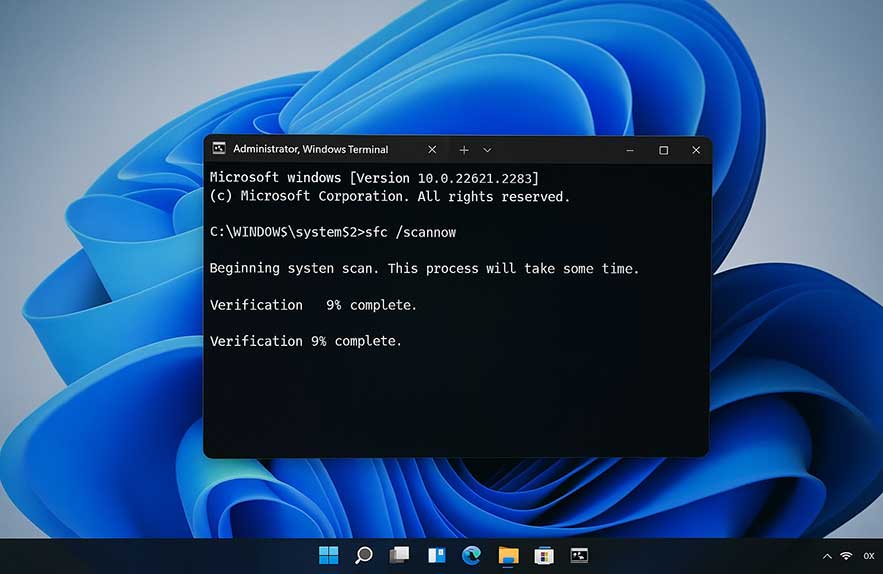Screen dimensions: 883x574
Task: Maximize the Windows Terminal window
Action: tap(663, 150)
